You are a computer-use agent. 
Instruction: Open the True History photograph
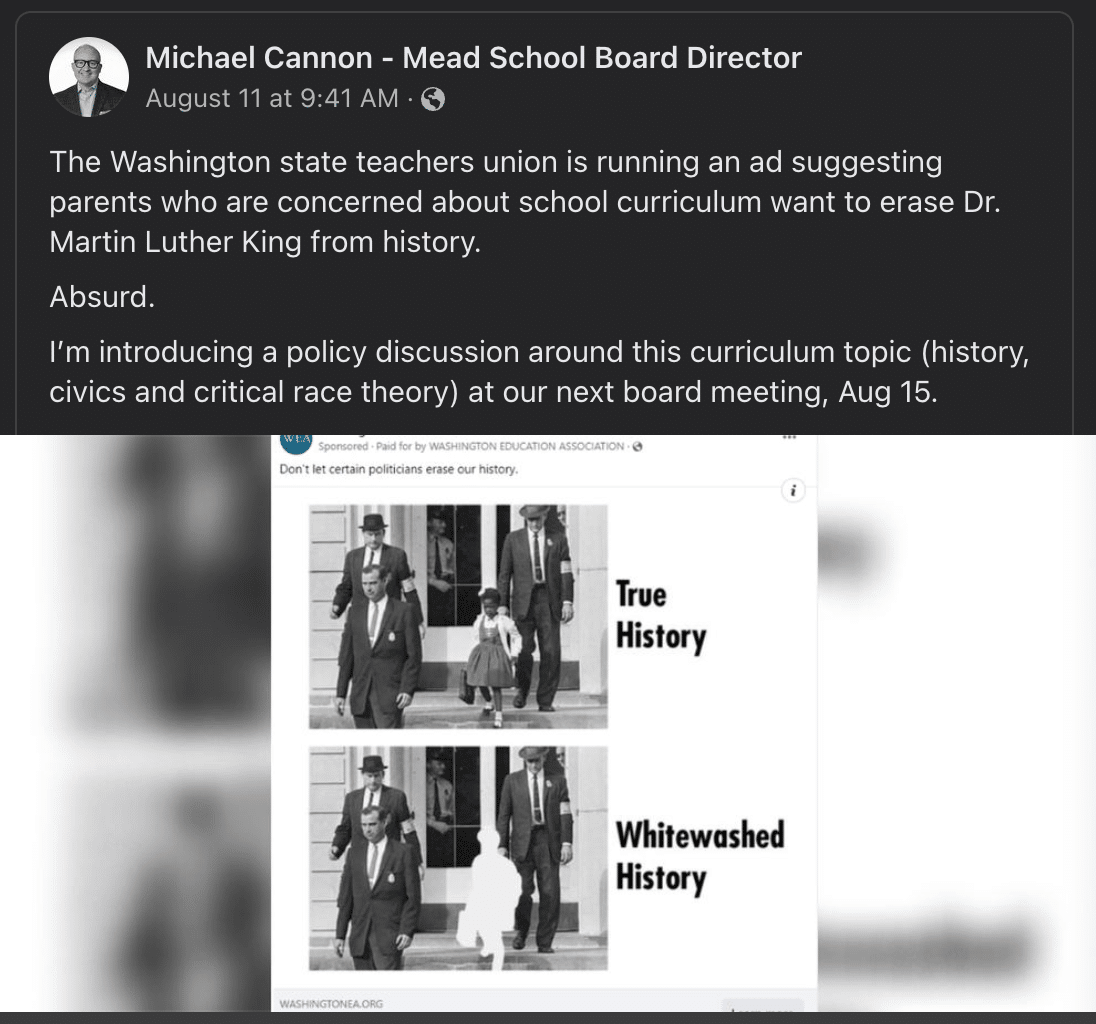coord(458,616)
